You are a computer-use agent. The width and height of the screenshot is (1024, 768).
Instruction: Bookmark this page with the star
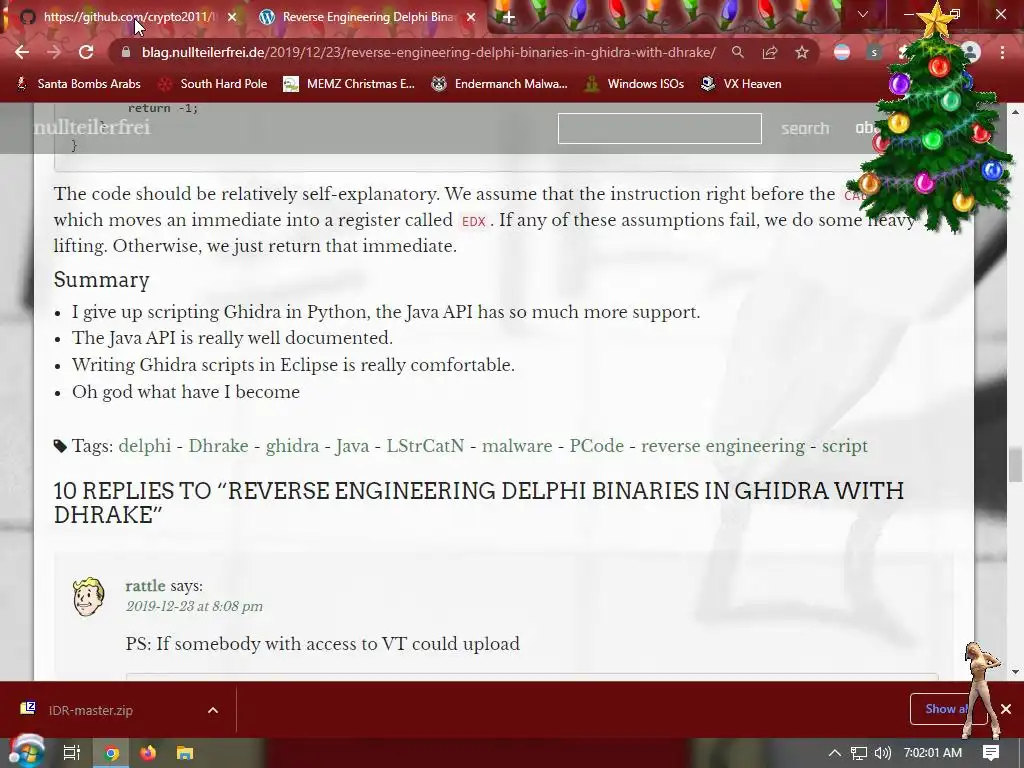(802, 52)
